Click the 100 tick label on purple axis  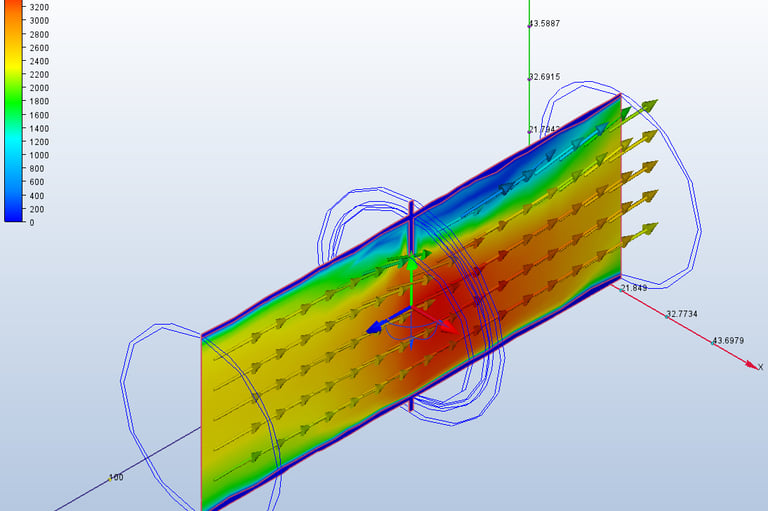click(116, 477)
